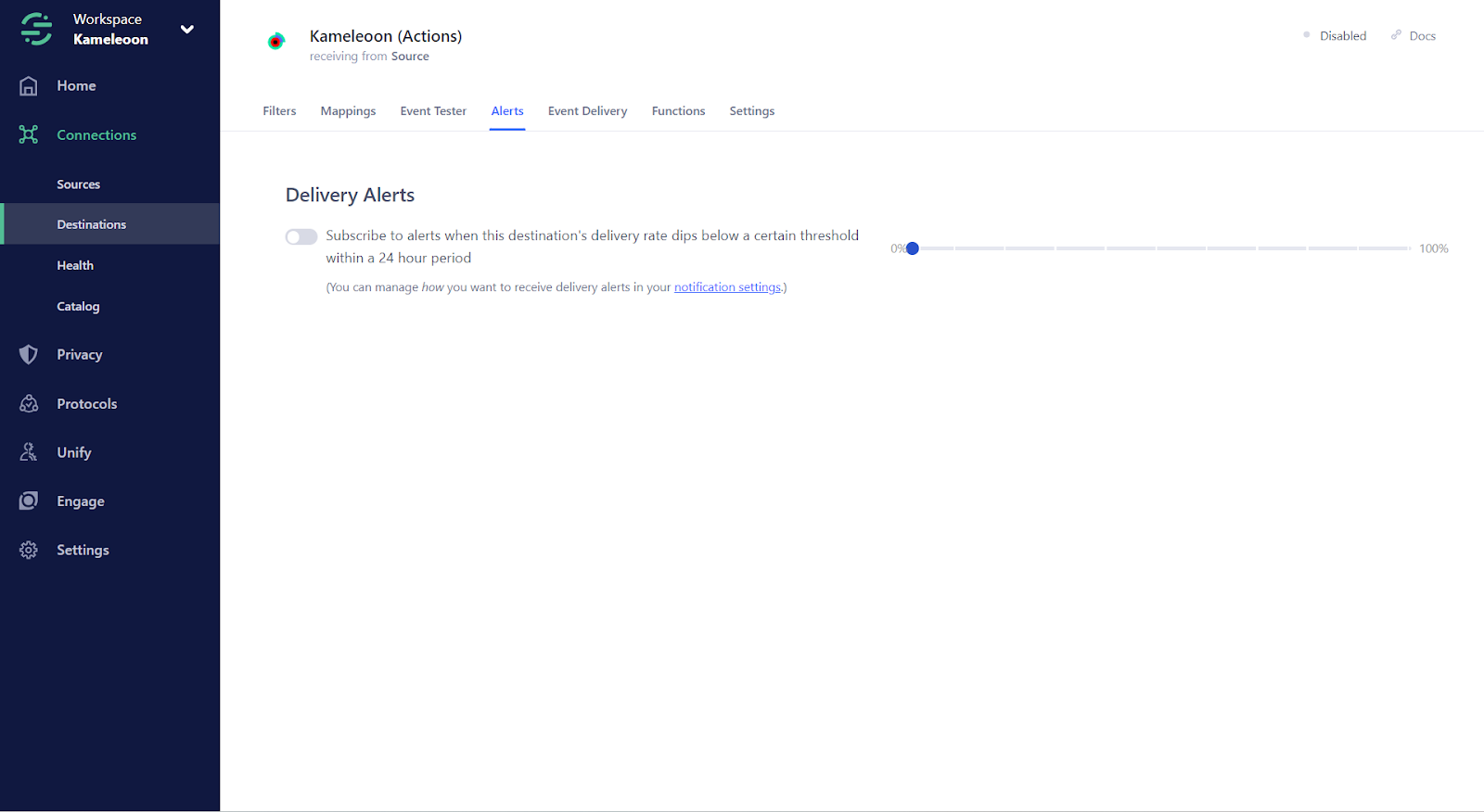Enable the delivery alerts toggle
The height and width of the screenshot is (812, 1484).
click(301, 236)
